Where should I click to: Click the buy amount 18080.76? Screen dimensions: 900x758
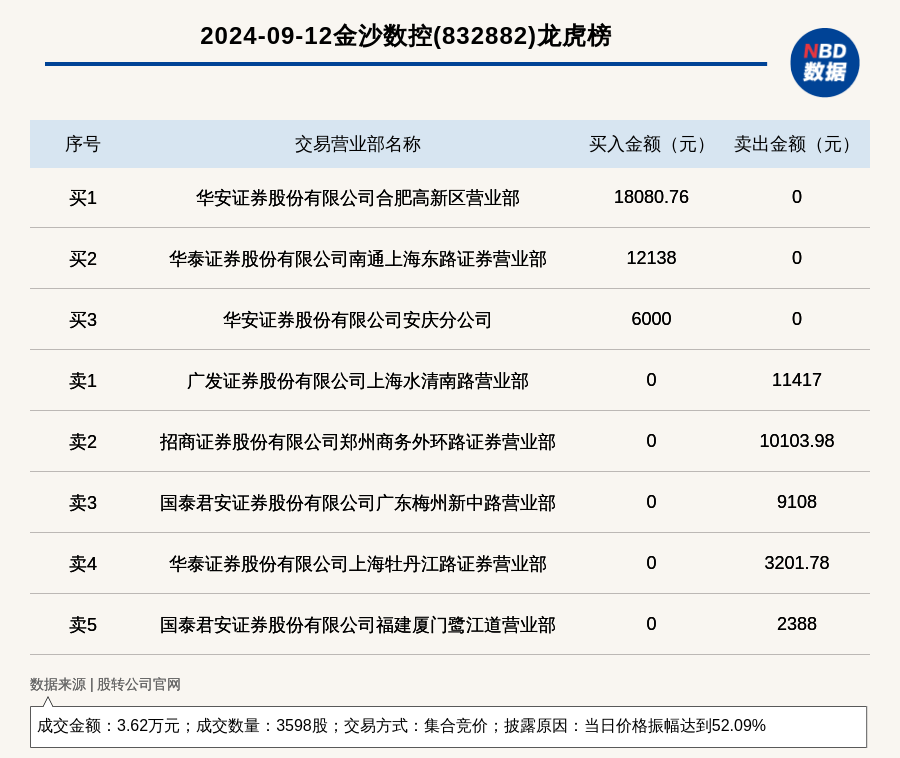tap(651, 197)
